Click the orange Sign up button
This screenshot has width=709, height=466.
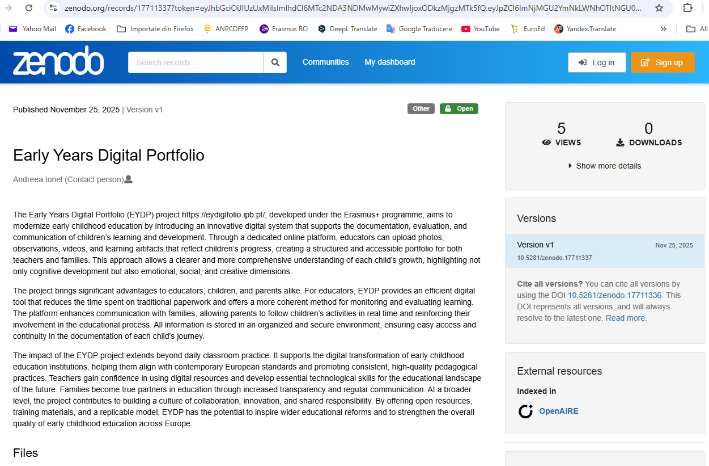pos(662,62)
